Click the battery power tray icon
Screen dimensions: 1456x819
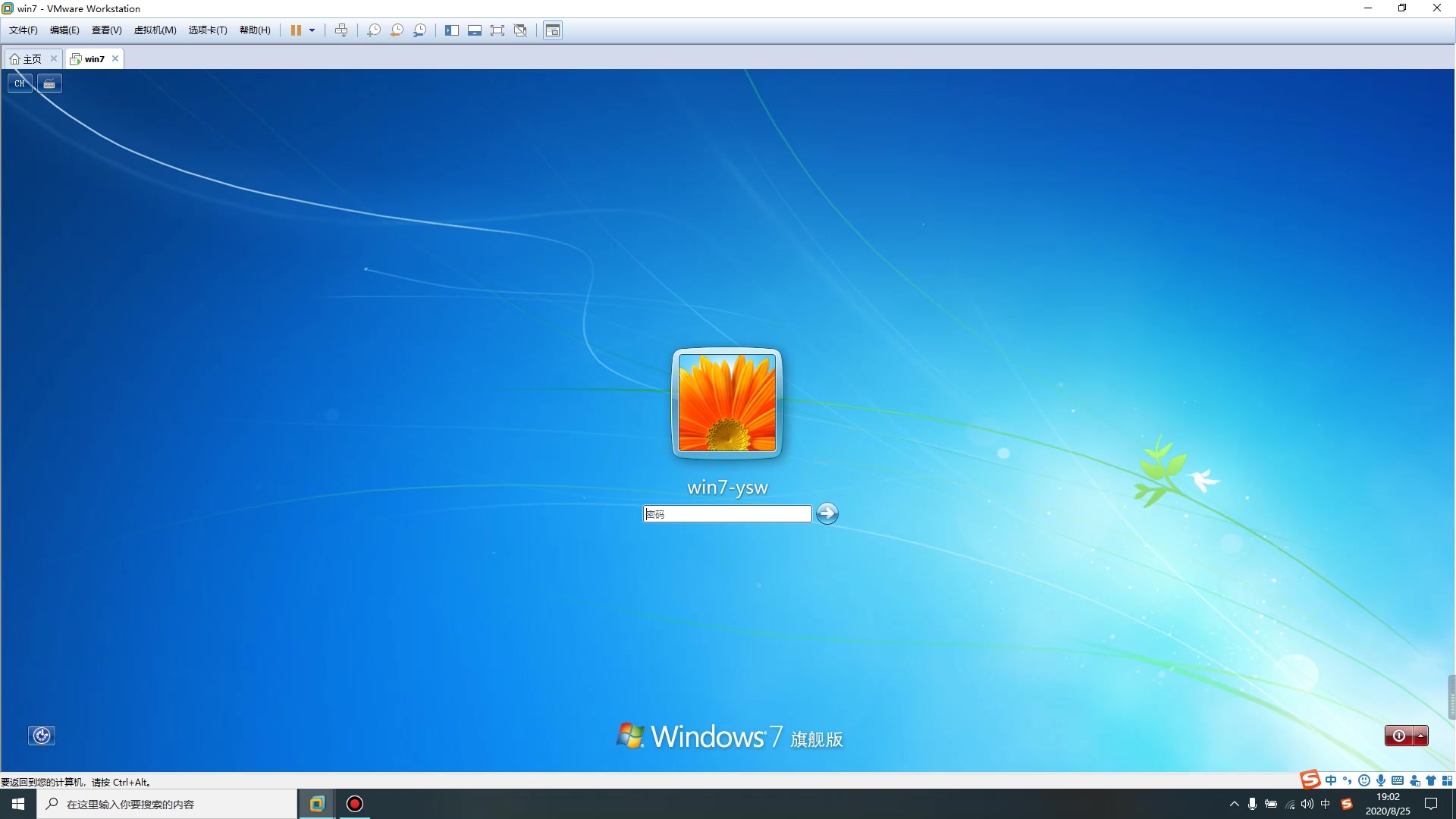[x=1271, y=804]
